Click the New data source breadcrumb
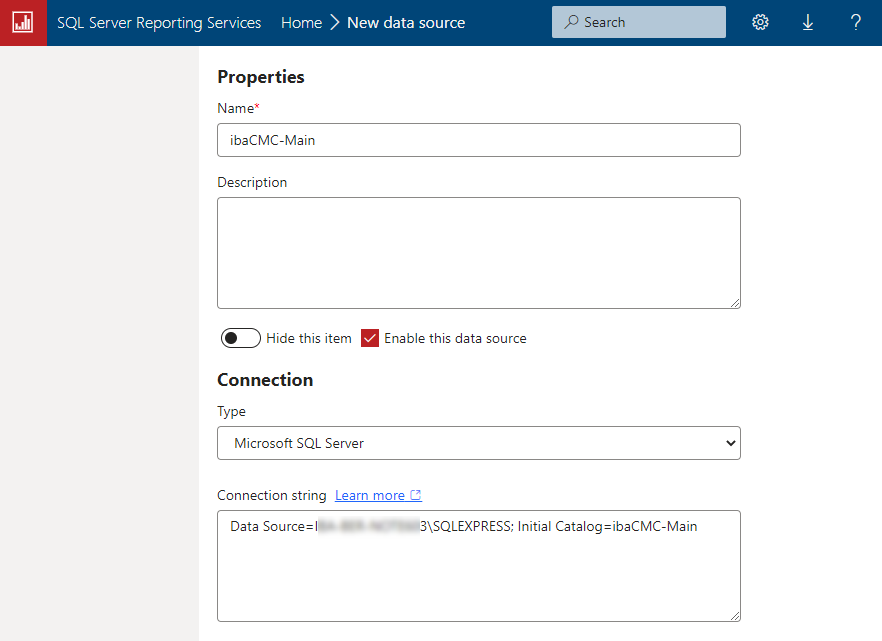This screenshot has width=882, height=641. tap(405, 22)
